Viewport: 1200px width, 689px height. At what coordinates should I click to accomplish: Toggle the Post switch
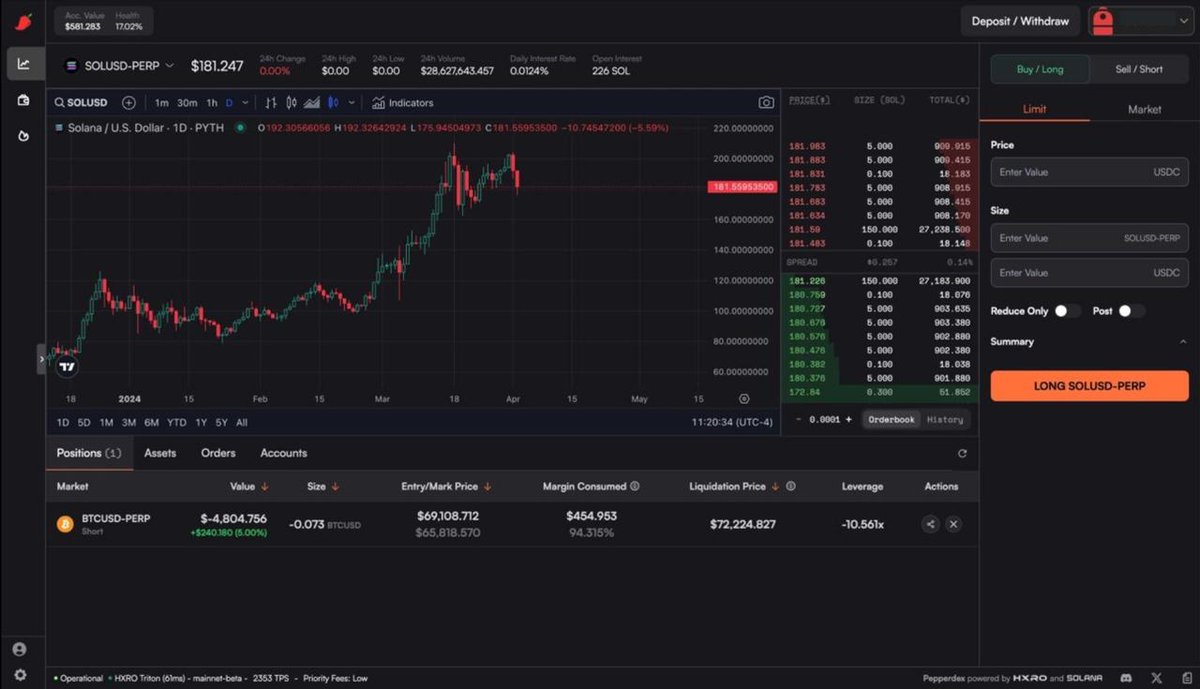(1131, 311)
